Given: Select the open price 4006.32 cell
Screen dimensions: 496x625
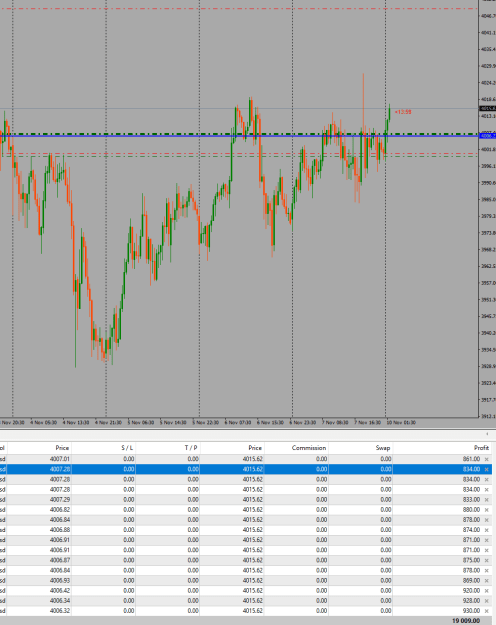Looking at the screenshot, I should pyautogui.click(x=60, y=611).
